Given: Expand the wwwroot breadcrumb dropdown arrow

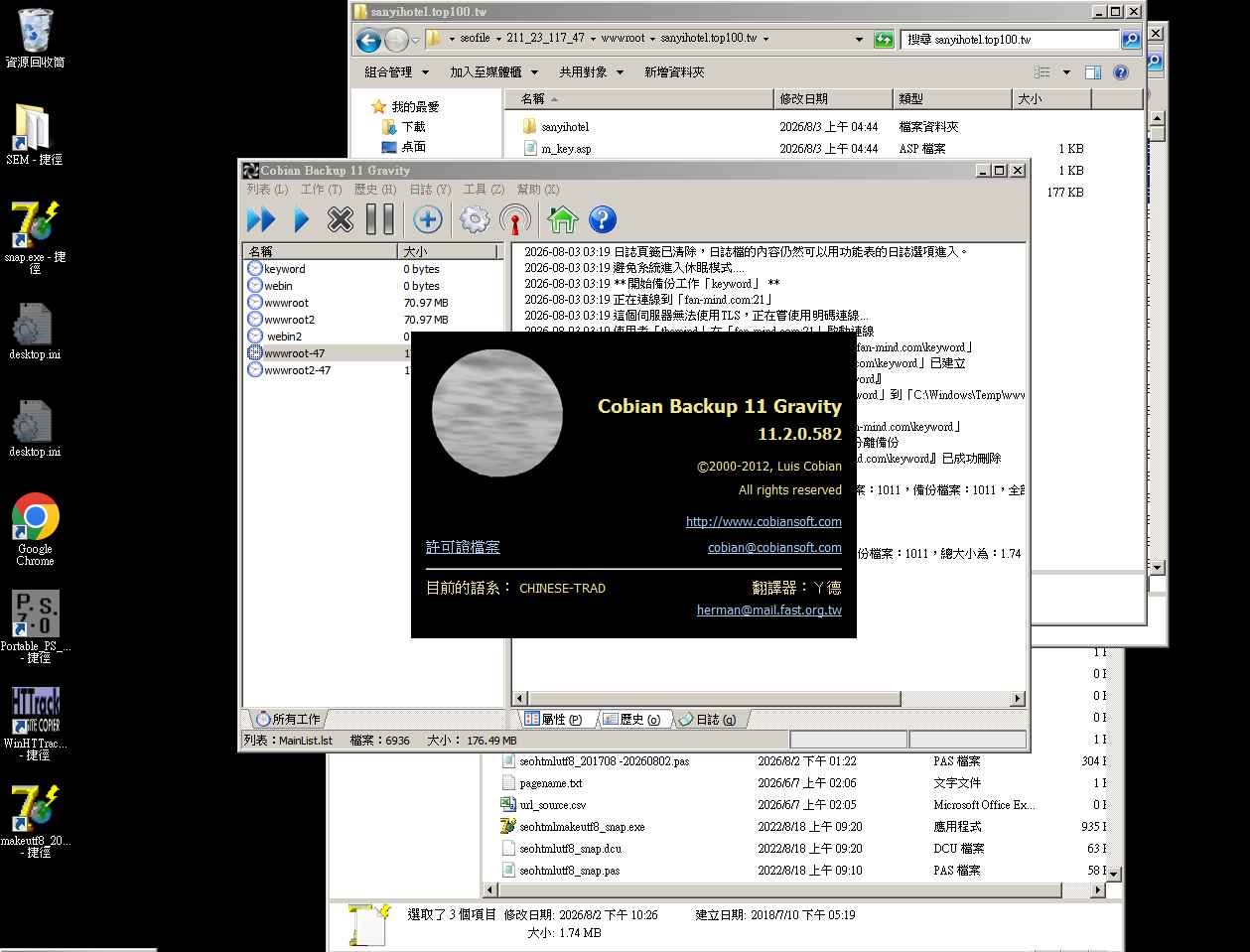Looking at the screenshot, I should click(654, 40).
